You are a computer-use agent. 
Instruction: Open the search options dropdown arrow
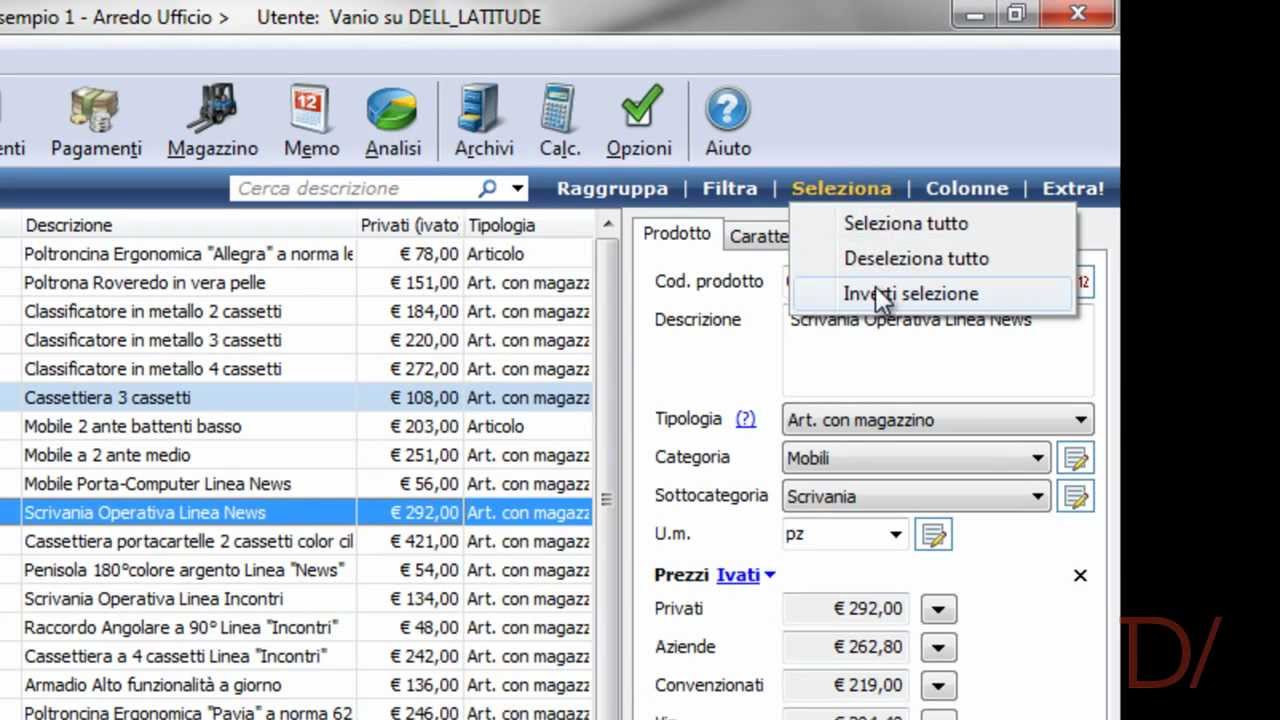518,188
